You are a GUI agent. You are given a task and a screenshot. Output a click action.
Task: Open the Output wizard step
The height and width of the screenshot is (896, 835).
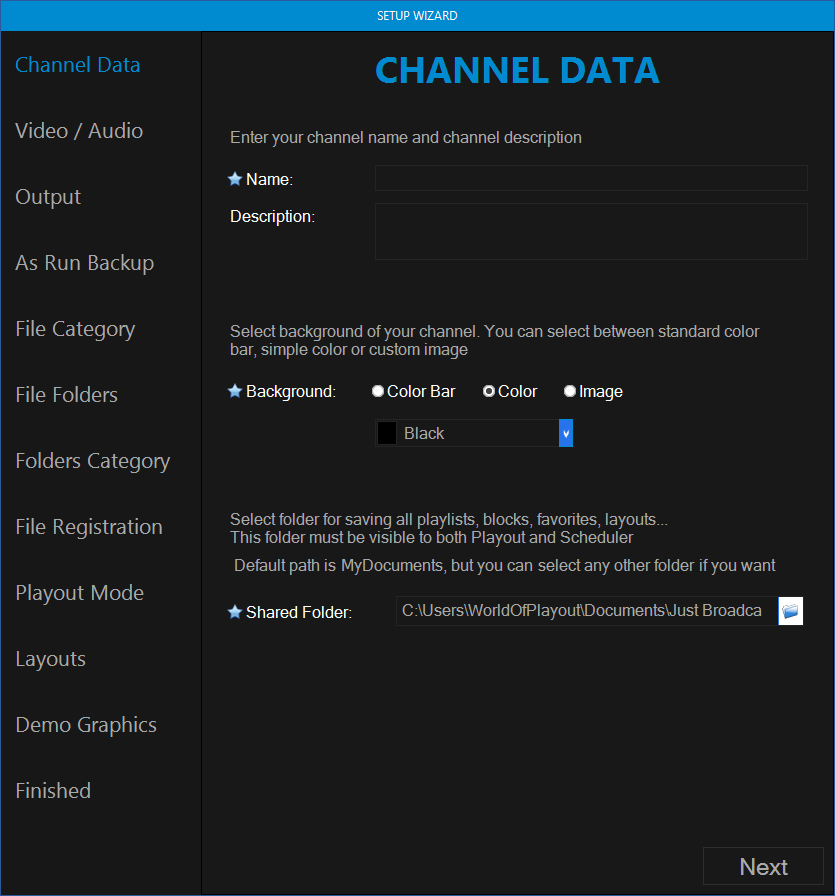(x=48, y=197)
